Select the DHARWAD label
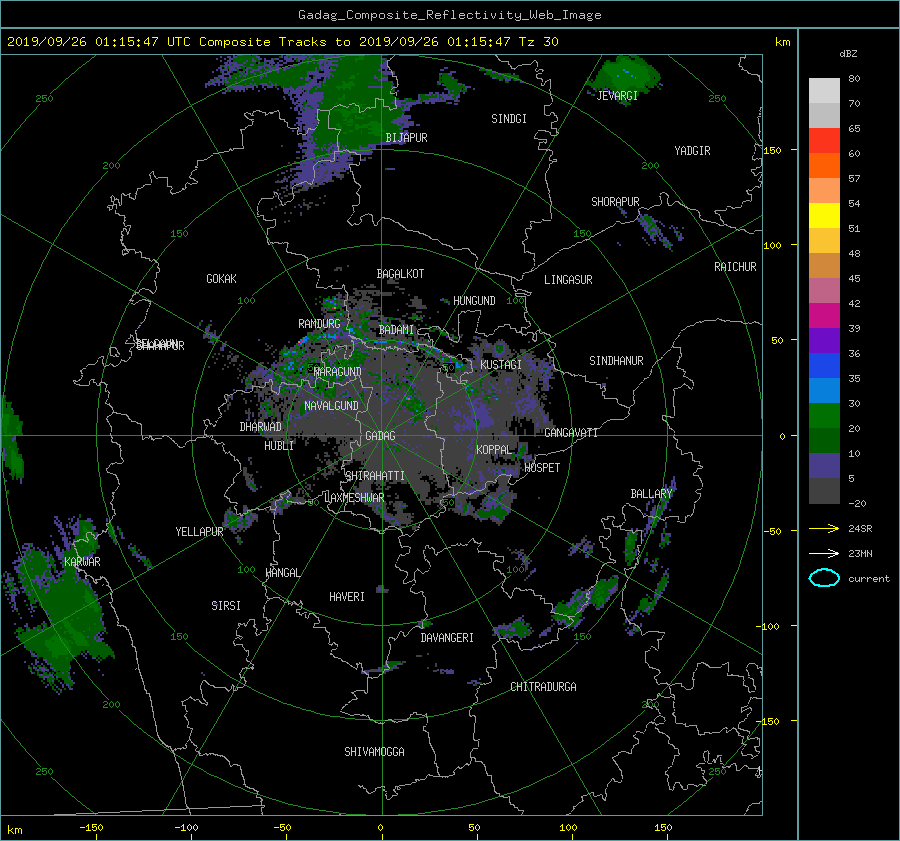The image size is (900, 841). (260, 427)
